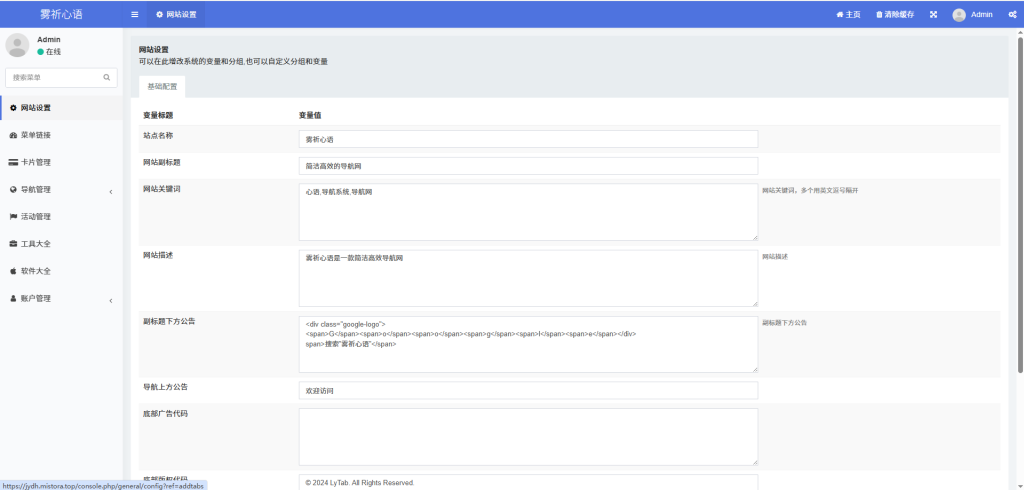This screenshot has height=490, width=1024.
Task: Go to 主页 home link
Action: [x=848, y=15]
